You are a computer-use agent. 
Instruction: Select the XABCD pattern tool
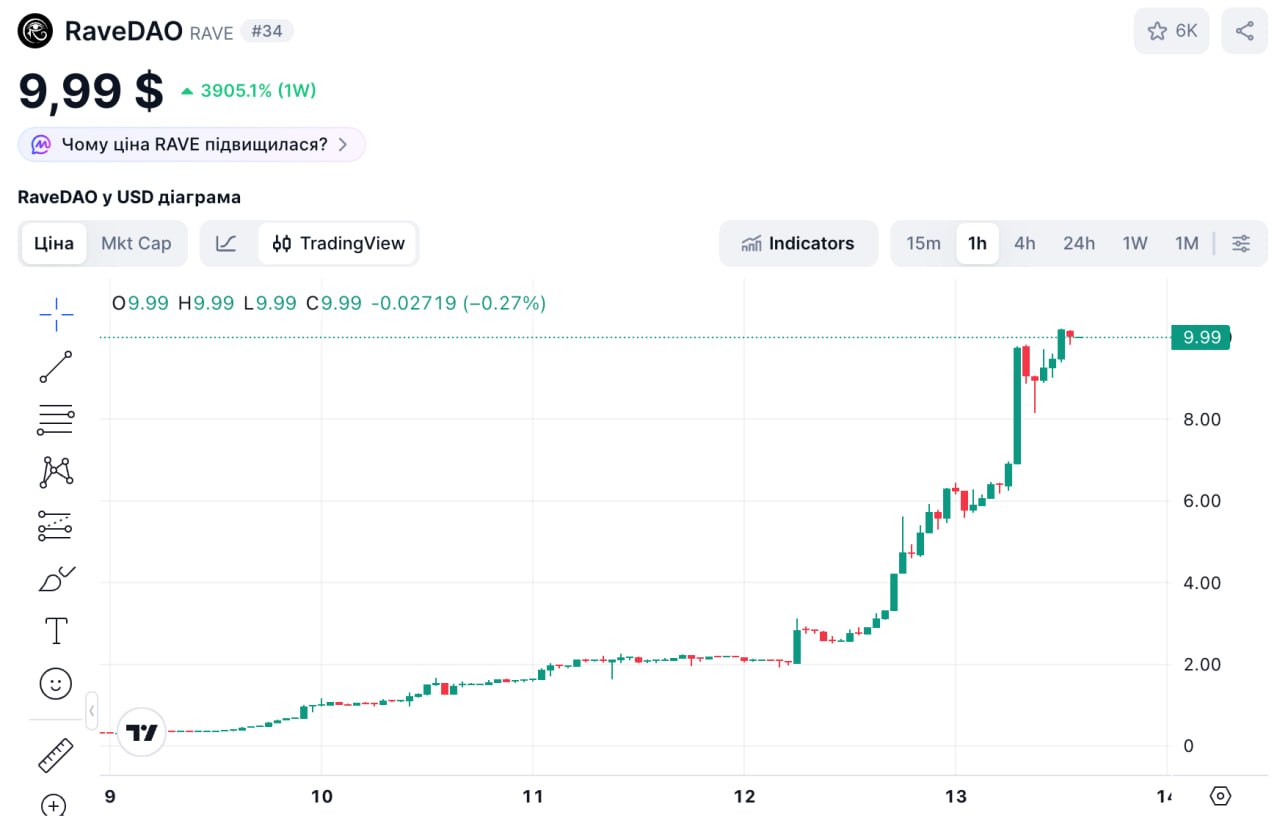56,472
